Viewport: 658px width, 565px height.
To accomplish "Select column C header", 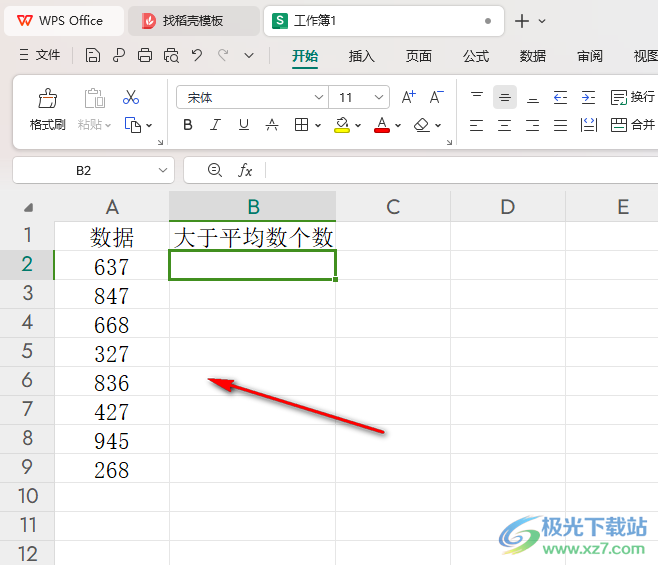I will pyautogui.click(x=393, y=207).
